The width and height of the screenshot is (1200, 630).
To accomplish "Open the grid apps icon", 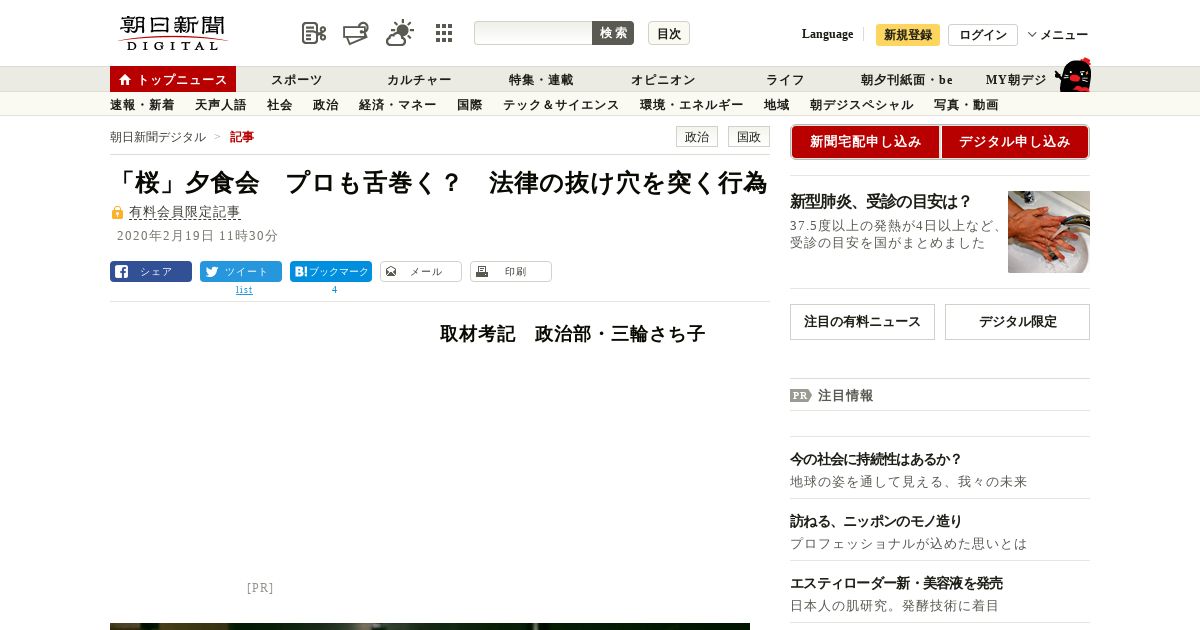I will point(444,33).
